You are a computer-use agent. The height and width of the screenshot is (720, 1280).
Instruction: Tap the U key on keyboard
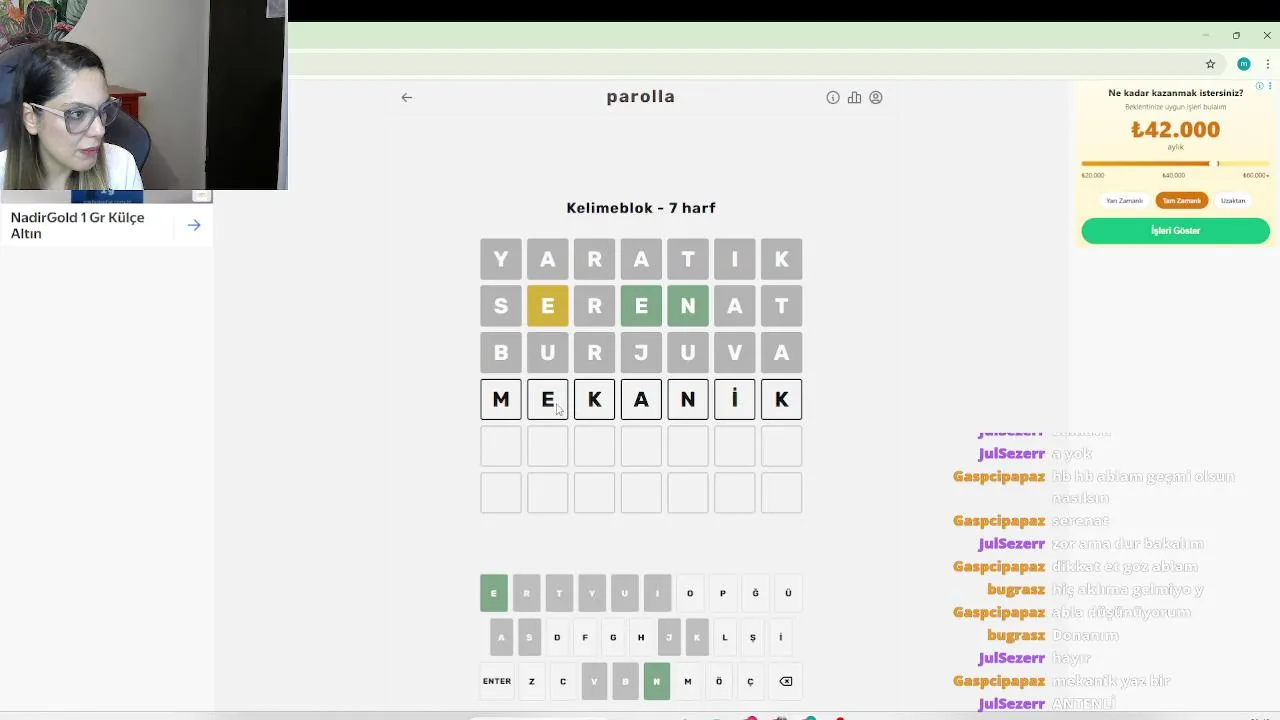[624, 593]
